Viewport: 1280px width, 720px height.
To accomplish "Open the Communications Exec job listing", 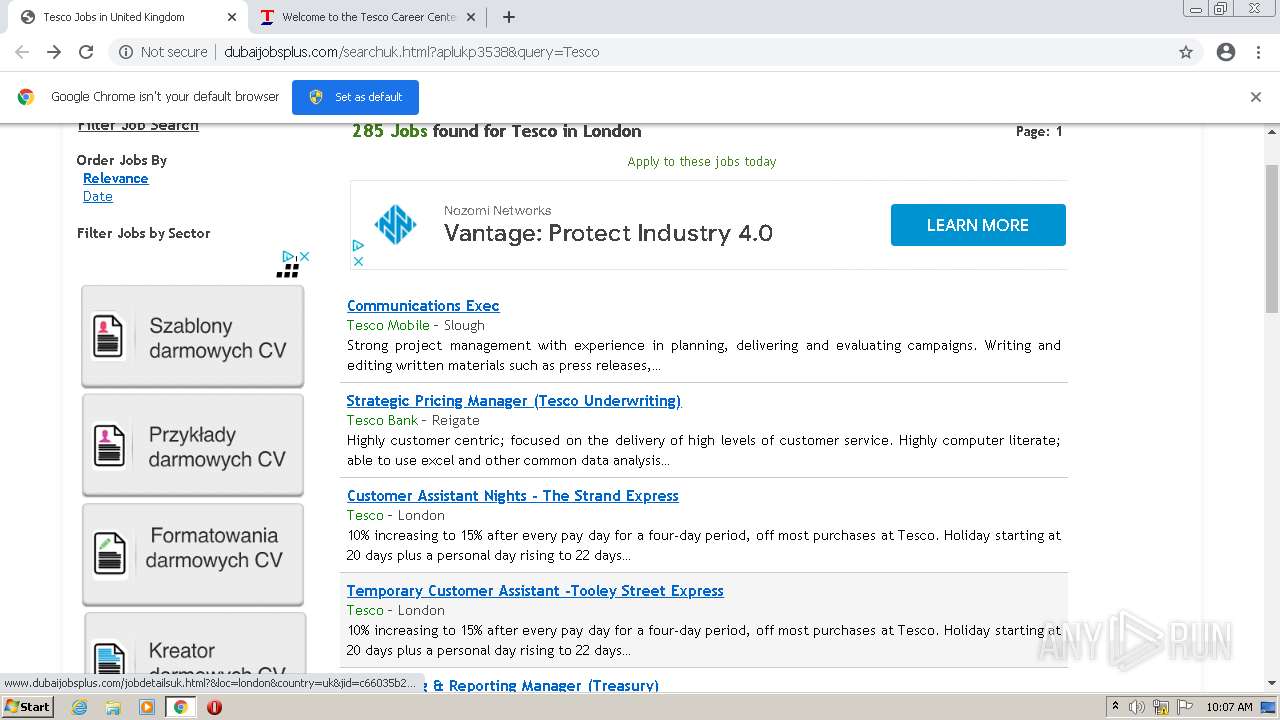I will 423,306.
